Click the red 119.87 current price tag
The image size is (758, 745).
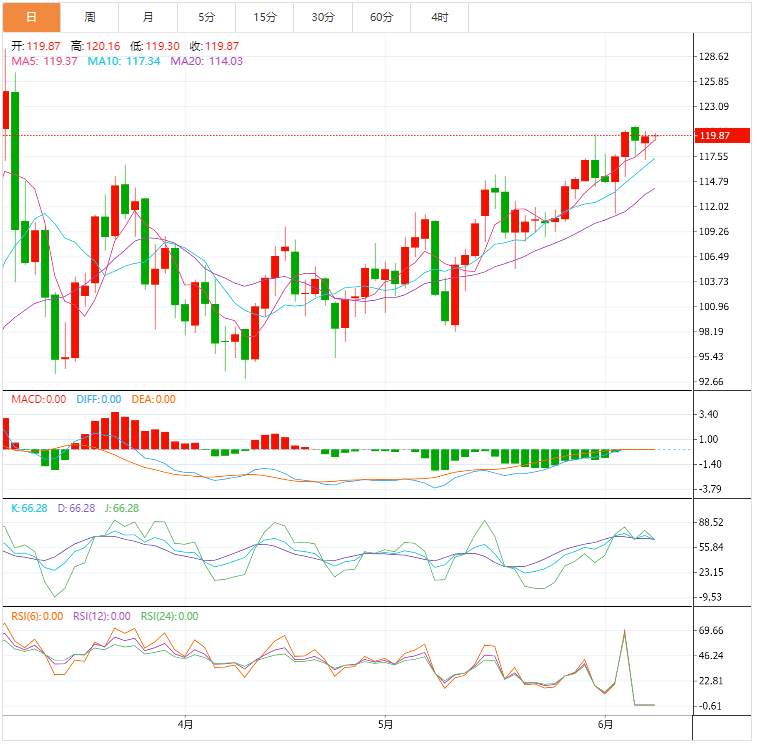pyautogui.click(x=714, y=136)
